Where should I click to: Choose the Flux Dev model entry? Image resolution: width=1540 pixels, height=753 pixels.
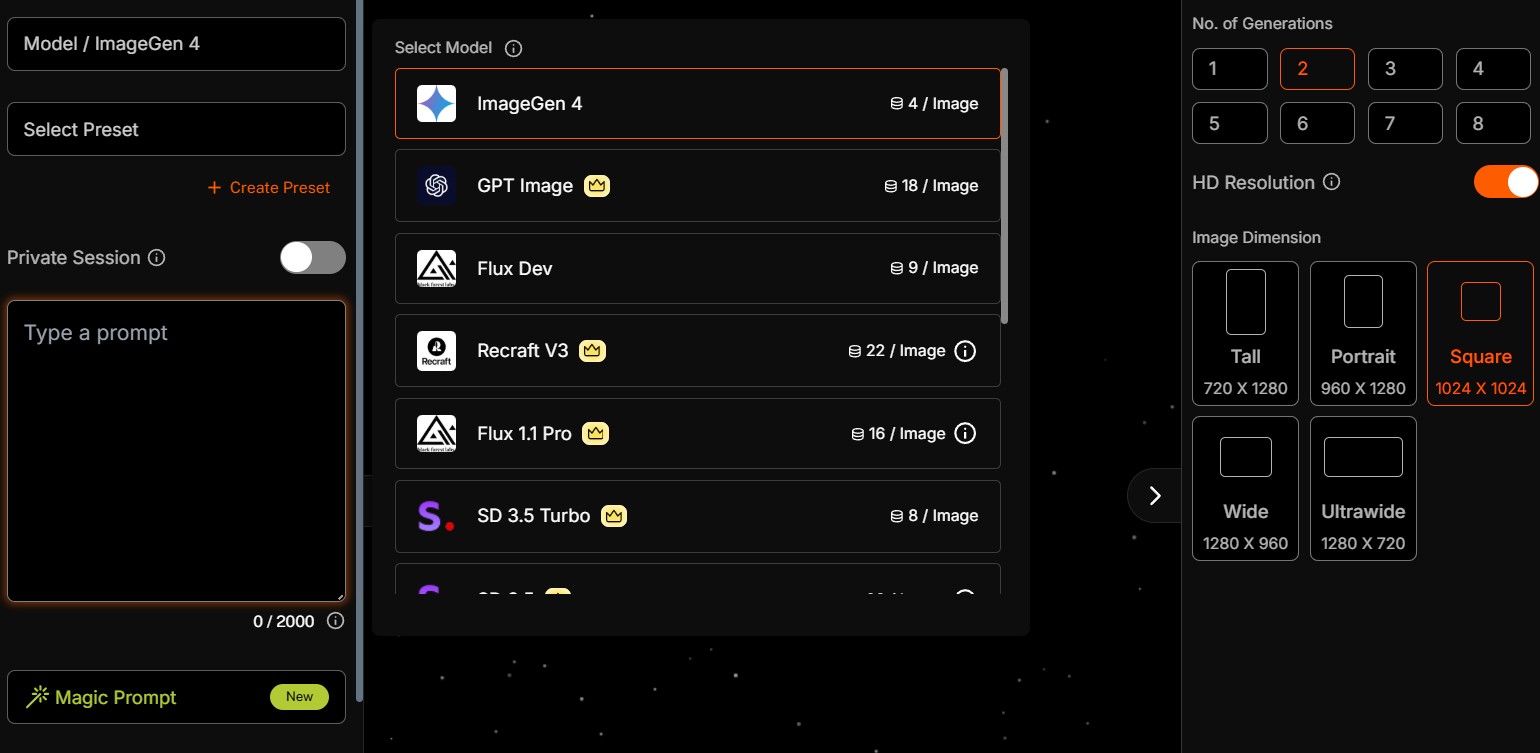coord(697,268)
